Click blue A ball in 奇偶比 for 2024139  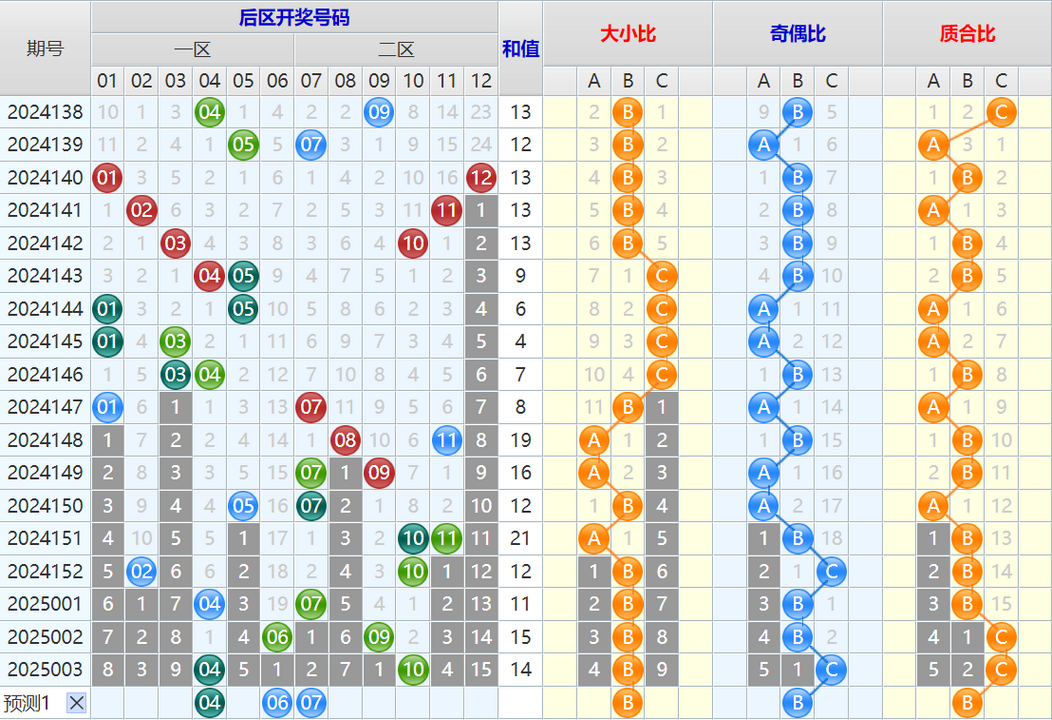[x=764, y=145]
